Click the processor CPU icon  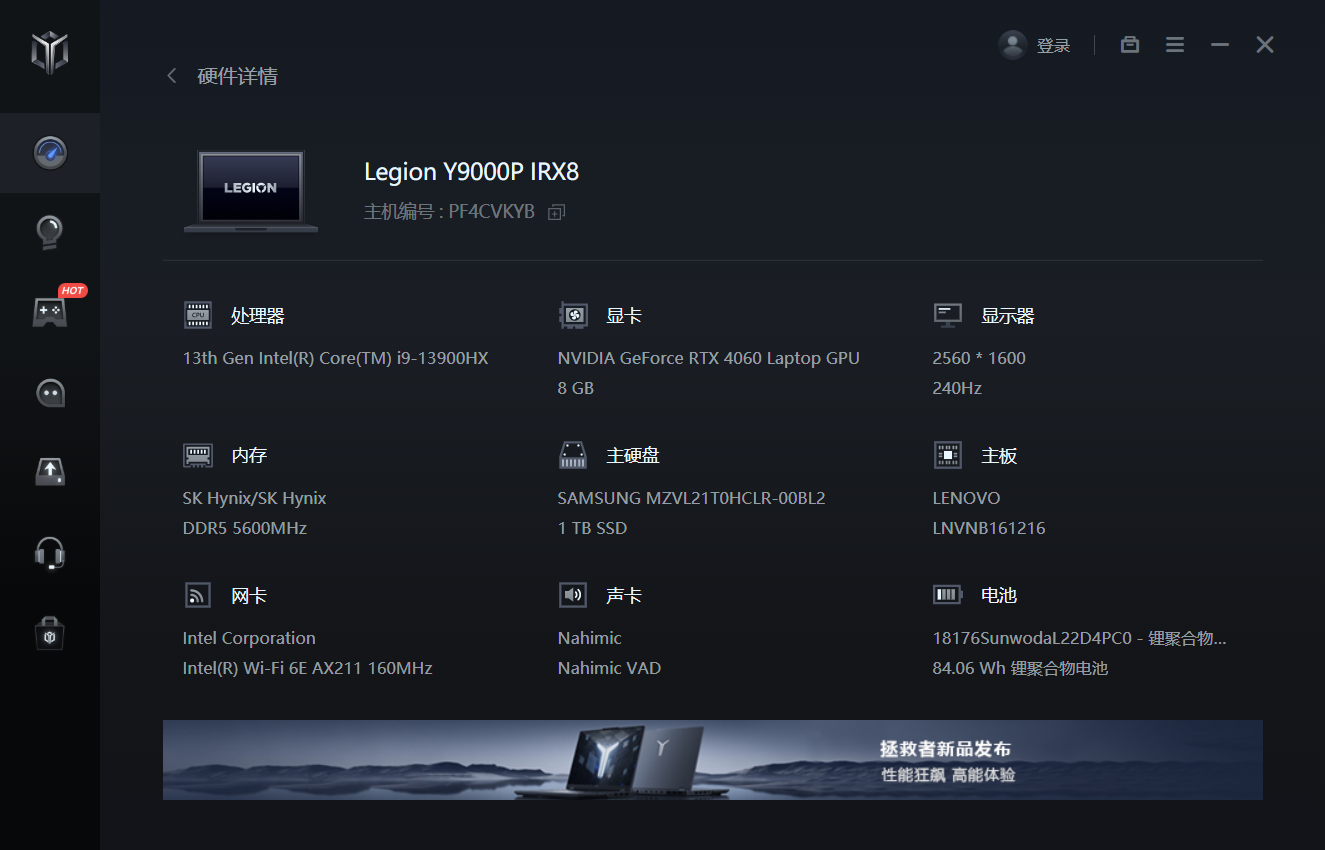[198, 315]
